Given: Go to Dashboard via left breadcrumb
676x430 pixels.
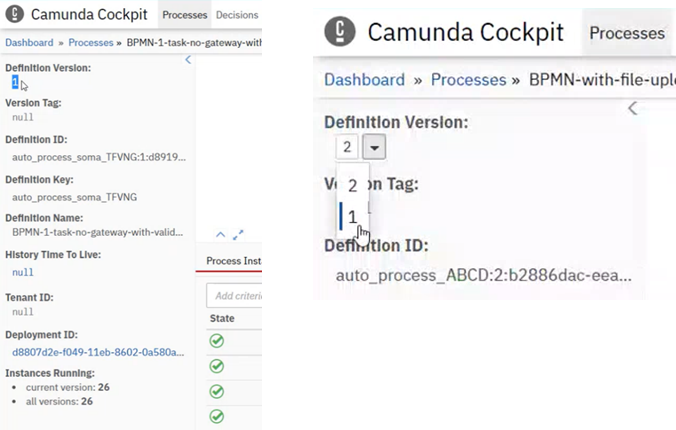Looking at the screenshot, I should pos(29,43).
